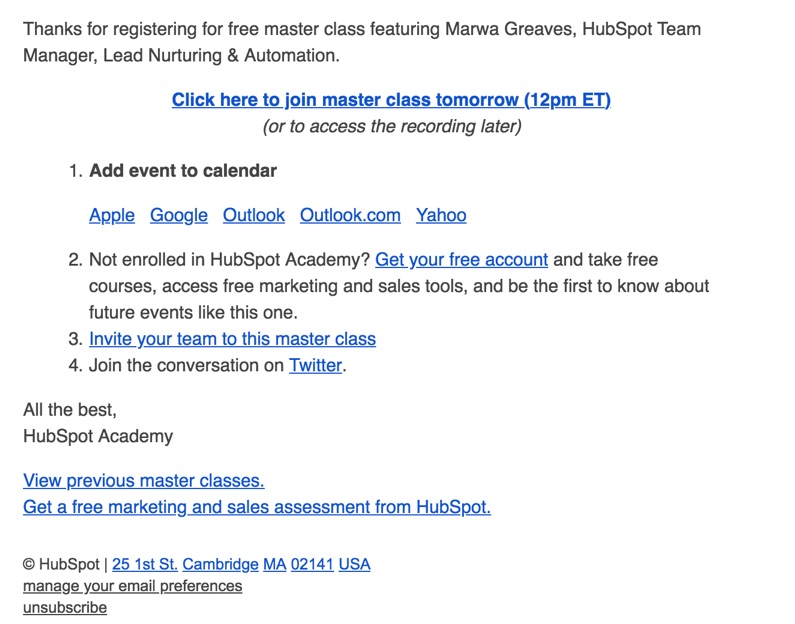Get a free marketing and sales assessment
This screenshot has height=624, width=795.
(x=257, y=507)
